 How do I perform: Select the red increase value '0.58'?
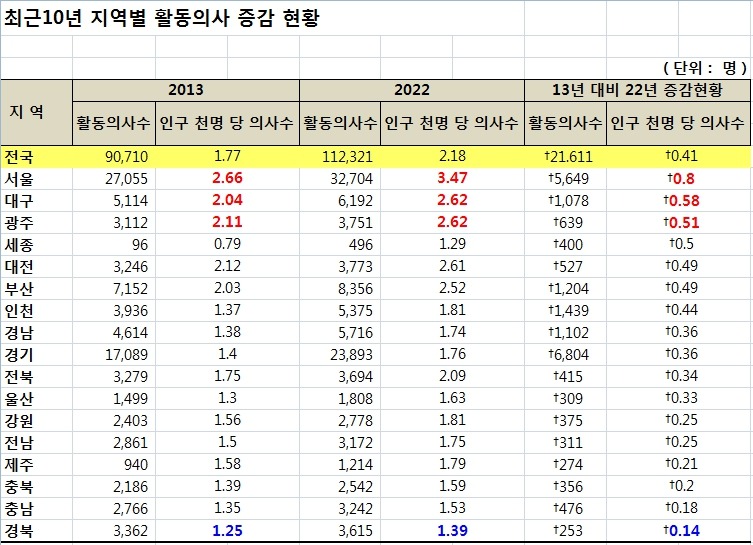point(681,201)
